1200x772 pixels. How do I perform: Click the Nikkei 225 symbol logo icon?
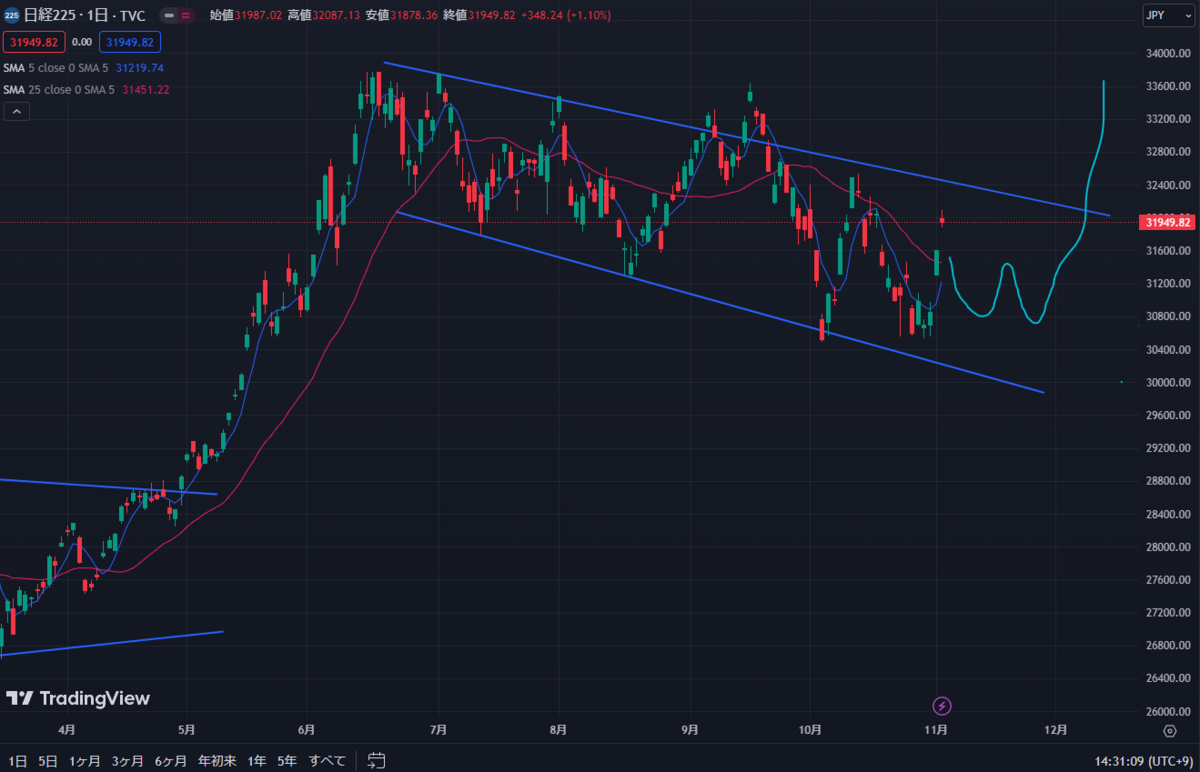pyautogui.click(x=11, y=16)
